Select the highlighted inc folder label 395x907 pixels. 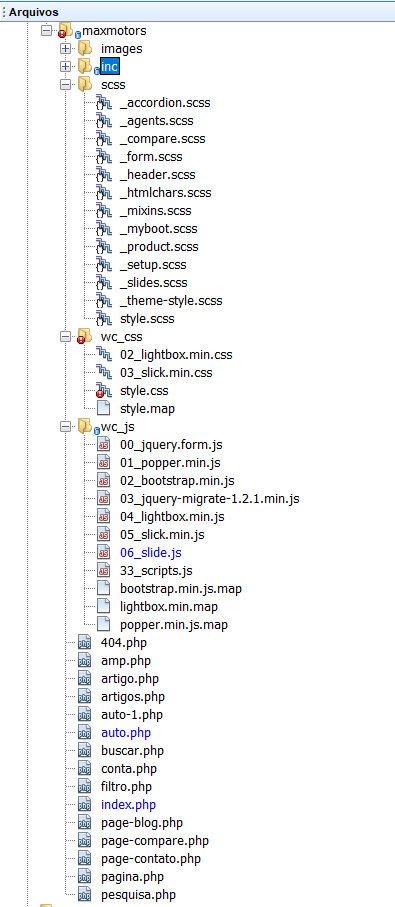[x=109, y=67]
